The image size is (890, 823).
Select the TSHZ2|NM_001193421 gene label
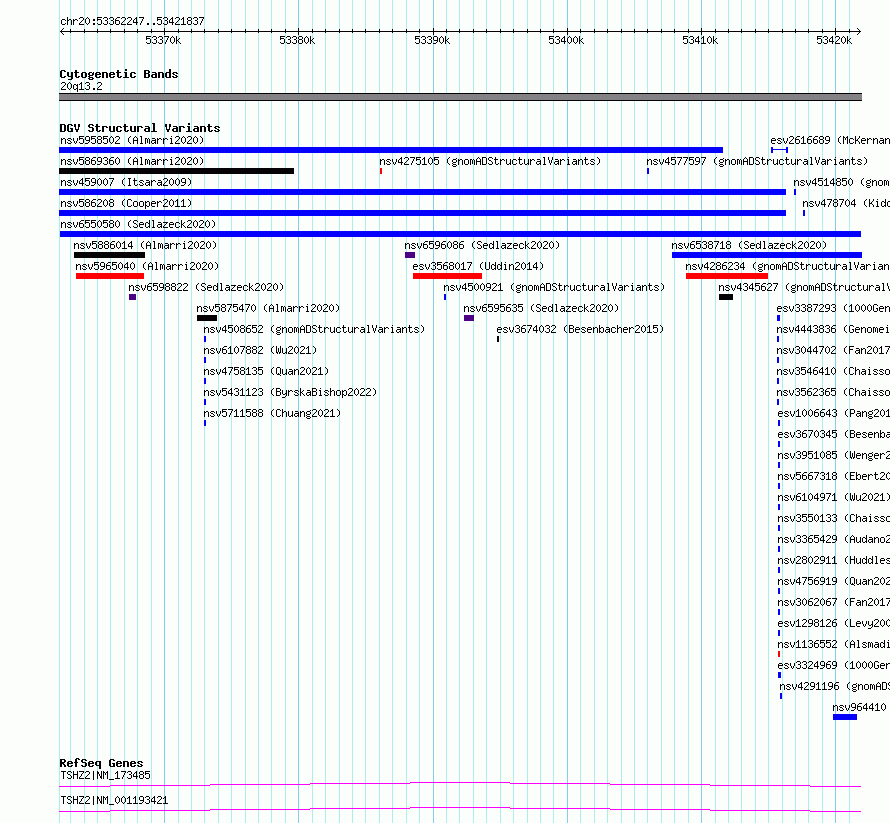114,800
